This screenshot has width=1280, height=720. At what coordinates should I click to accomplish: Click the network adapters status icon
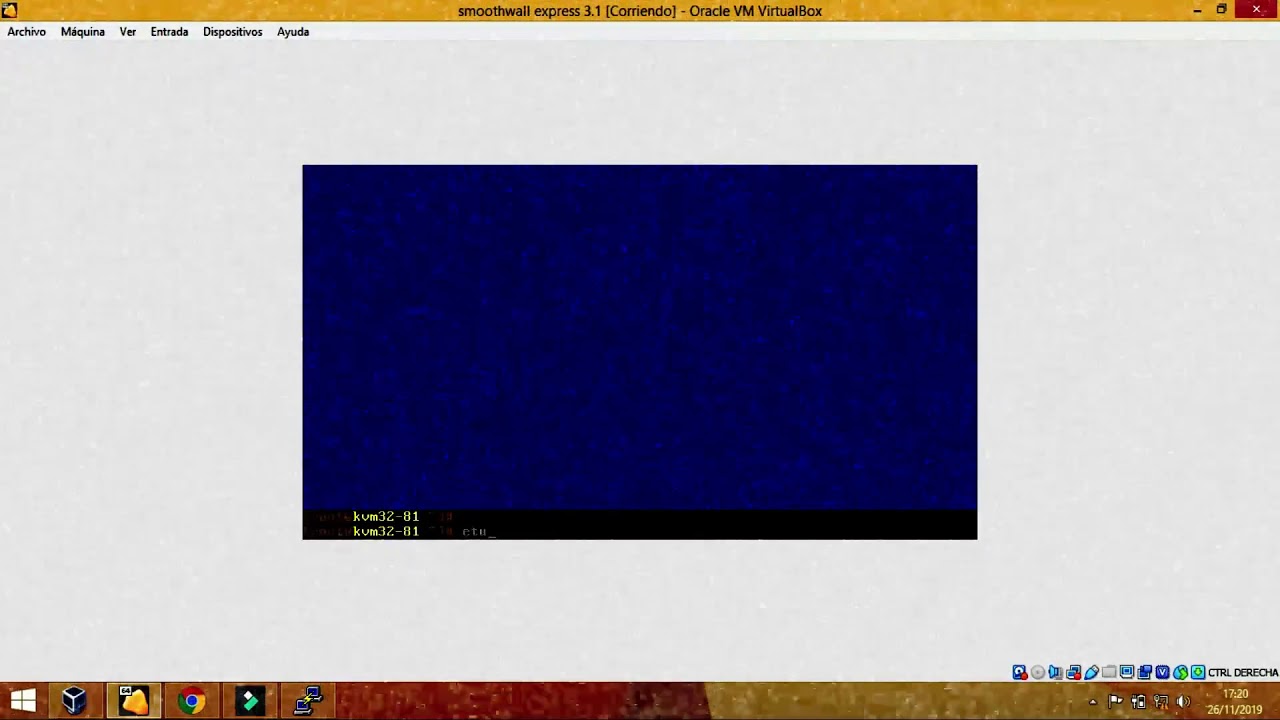coord(1073,672)
